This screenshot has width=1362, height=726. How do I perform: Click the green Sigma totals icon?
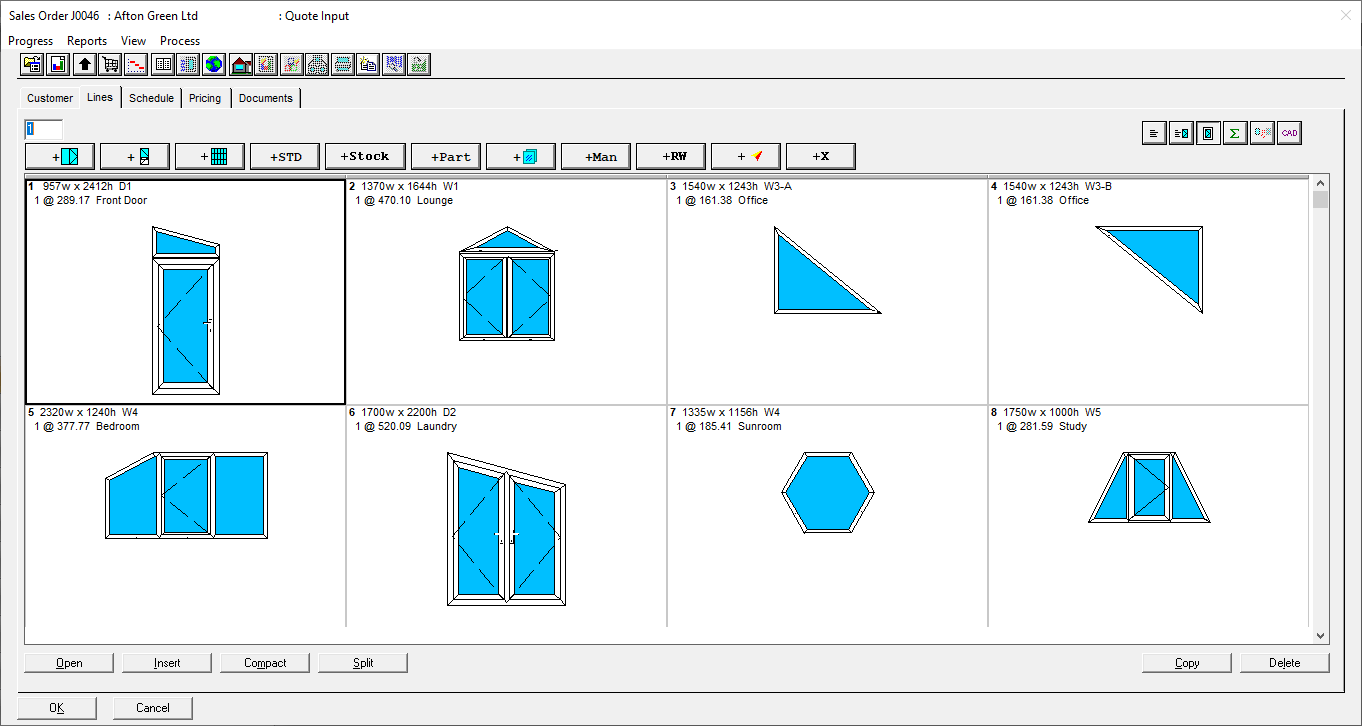pos(1235,133)
